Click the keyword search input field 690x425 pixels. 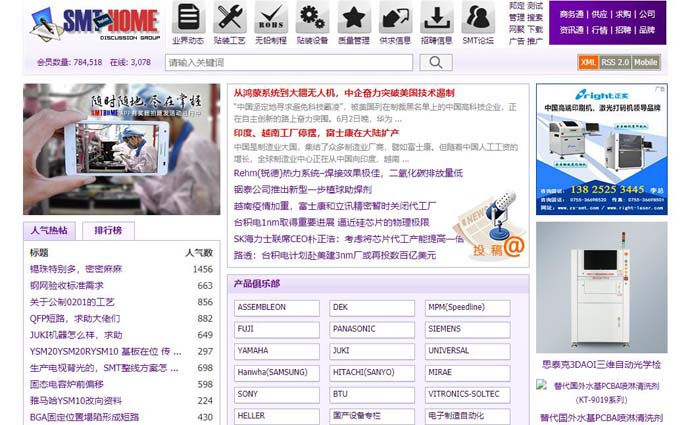pyautogui.click(x=289, y=62)
